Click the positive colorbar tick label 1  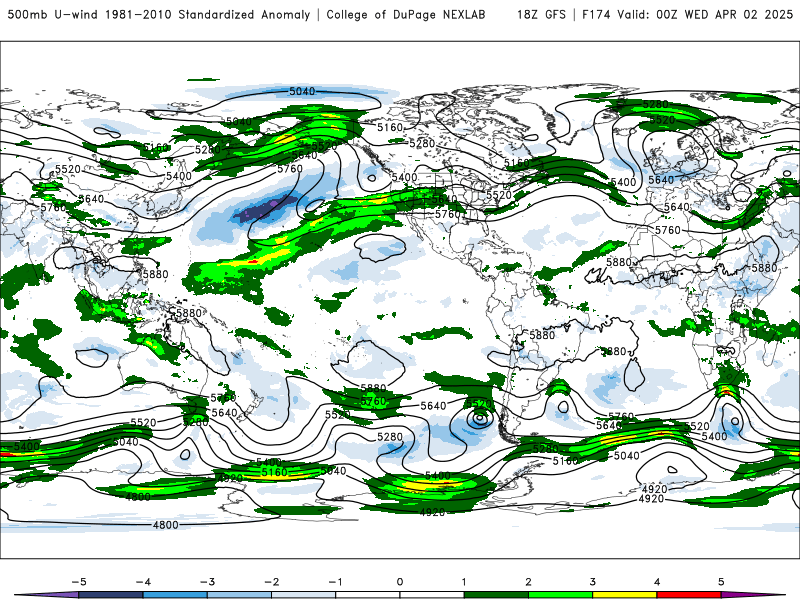[x=464, y=582]
